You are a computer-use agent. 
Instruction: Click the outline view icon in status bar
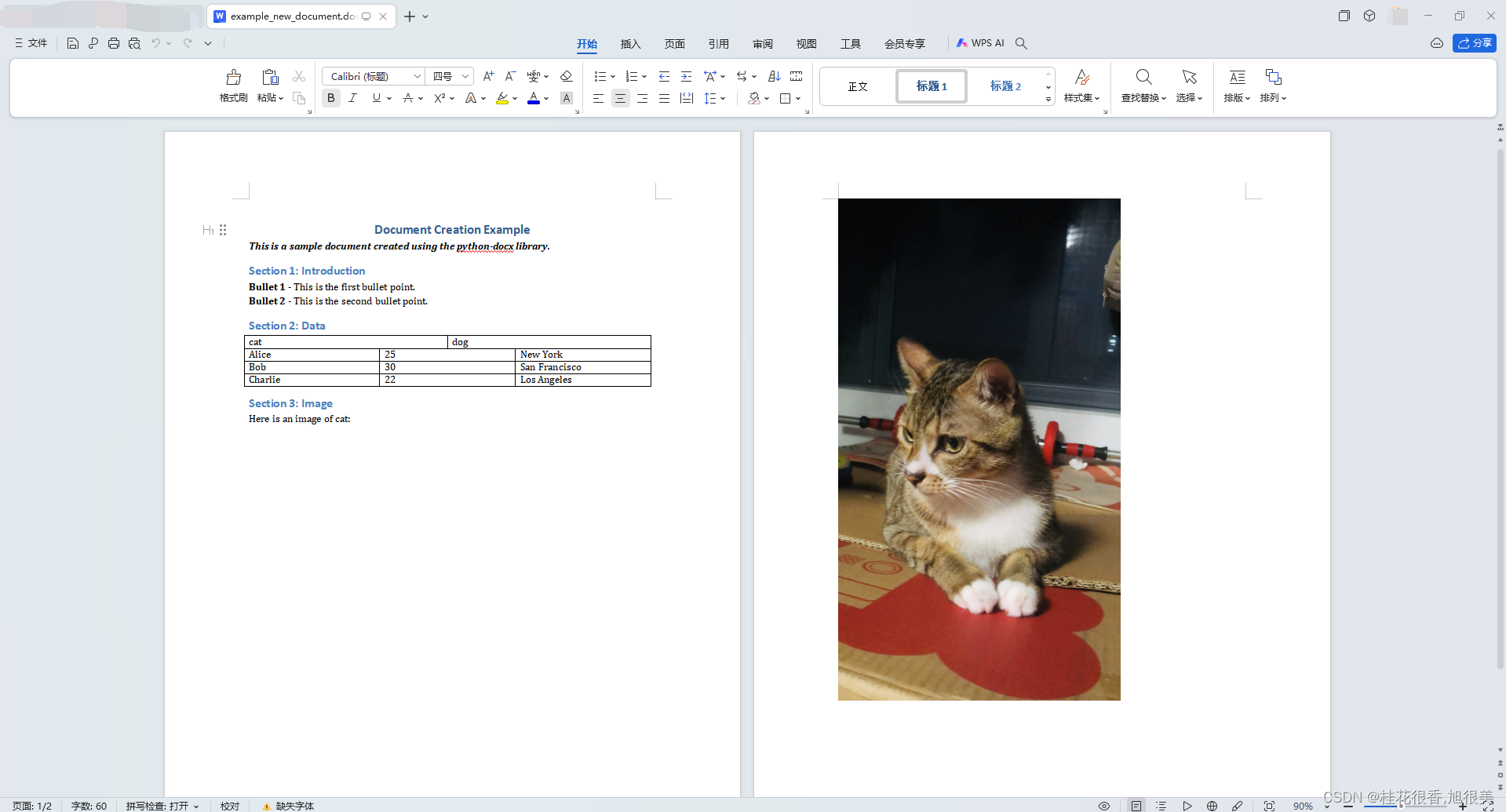(x=1161, y=806)
